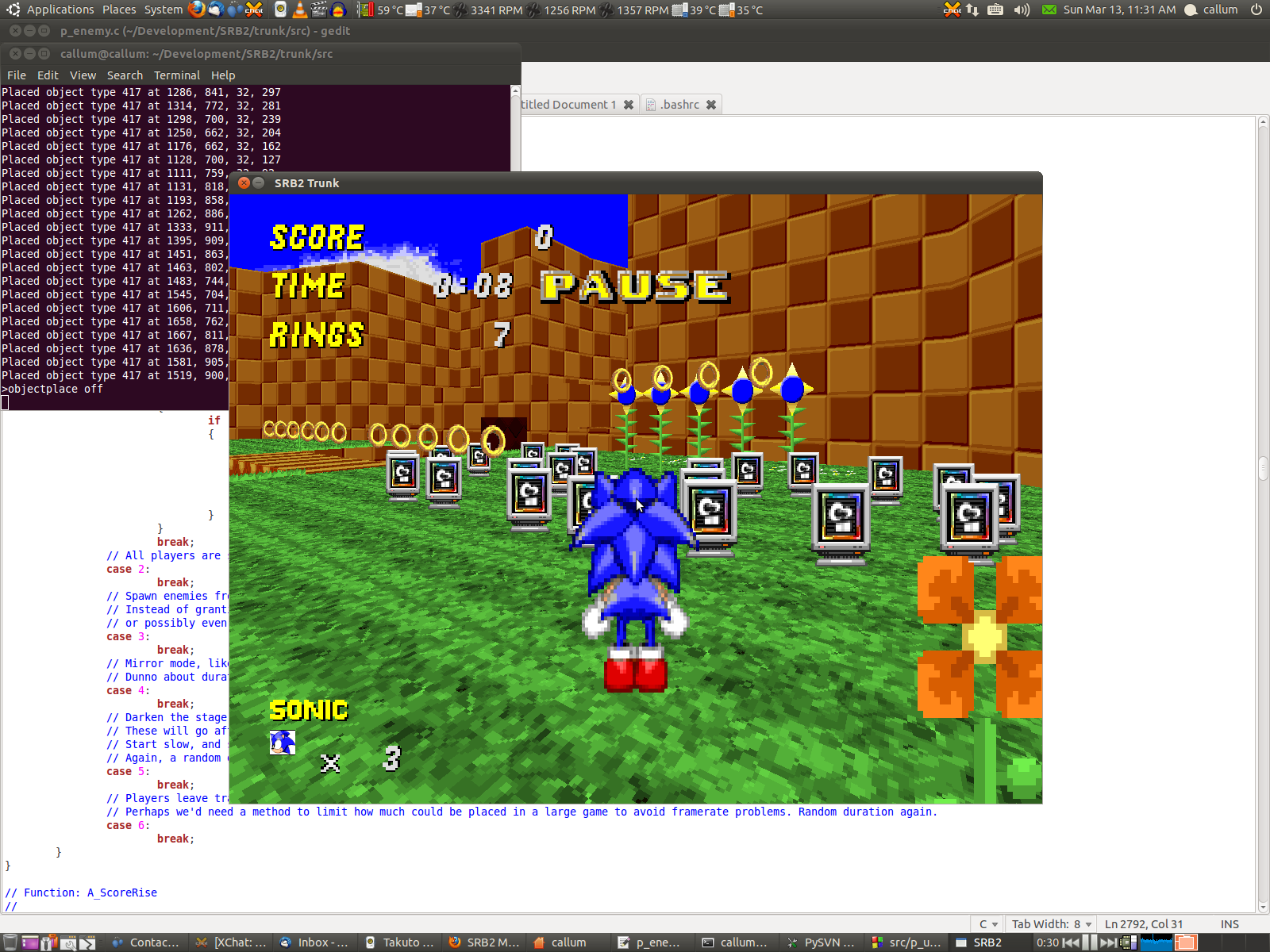Switch to the .bashrc tab in gedit
Image resolution: width=1270 pixels, height=952 pixels.
pos(679,105)
